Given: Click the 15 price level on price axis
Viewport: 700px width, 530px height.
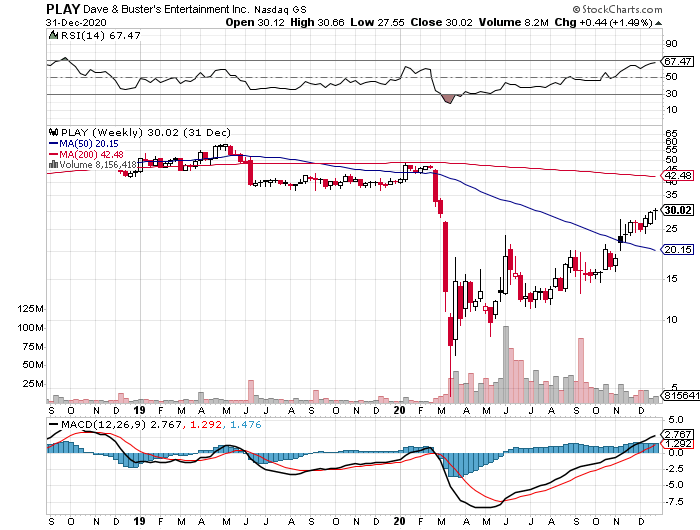Looking at the screenshot, I should pos(671,279).
